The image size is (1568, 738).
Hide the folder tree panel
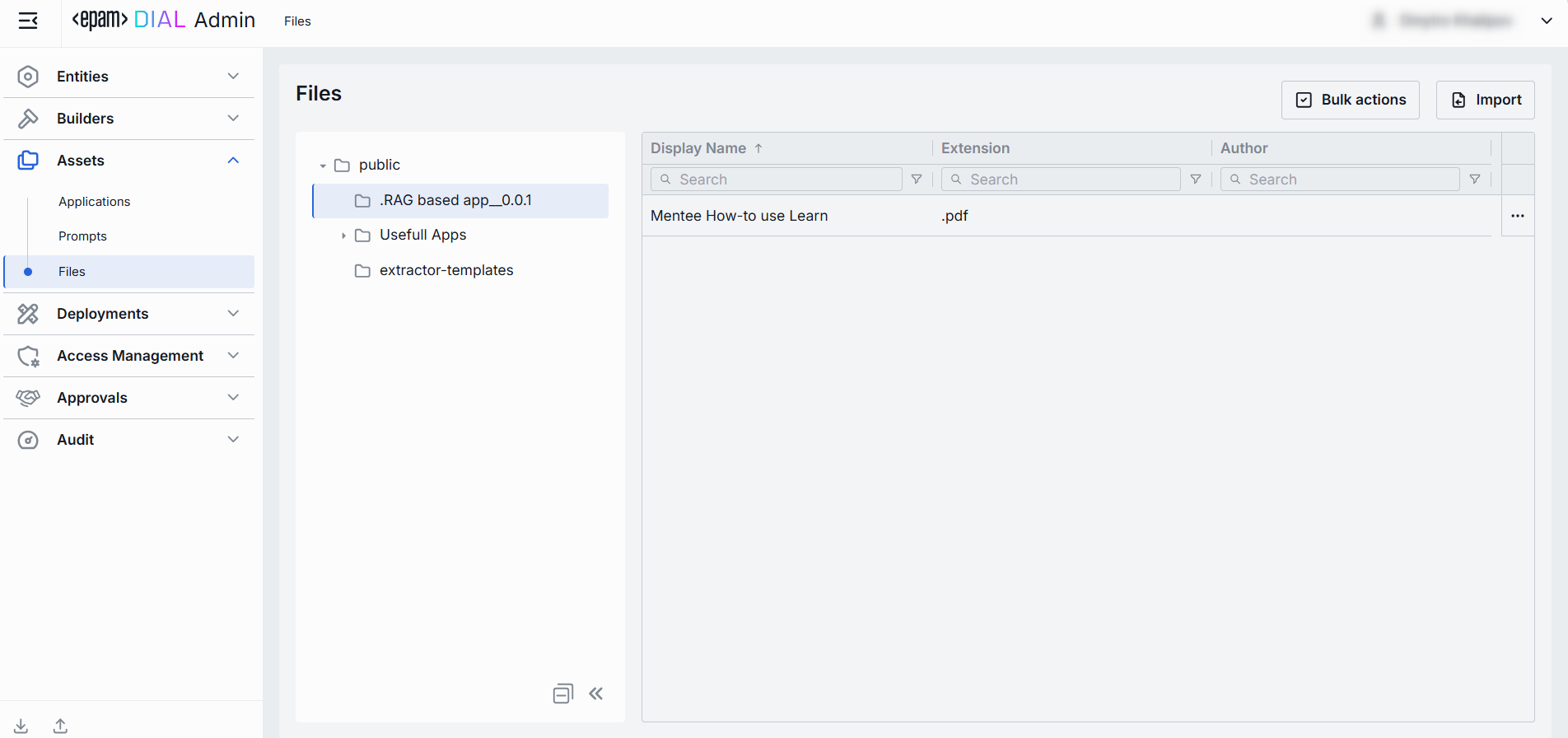(x=596, y=694)
